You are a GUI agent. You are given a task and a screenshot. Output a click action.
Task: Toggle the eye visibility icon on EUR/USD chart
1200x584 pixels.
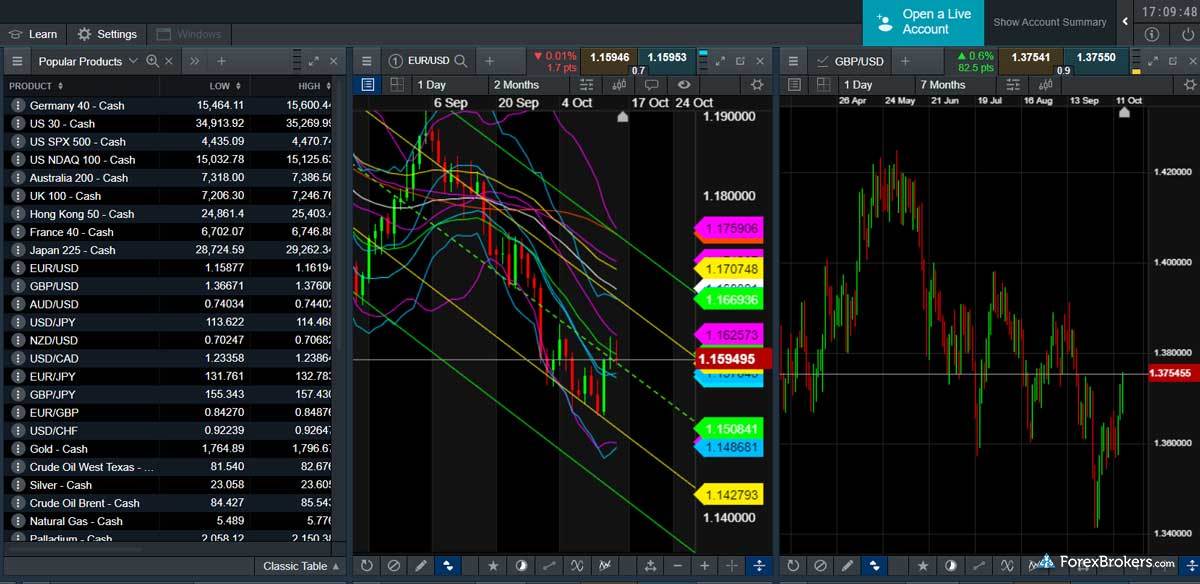pos(684,85)
